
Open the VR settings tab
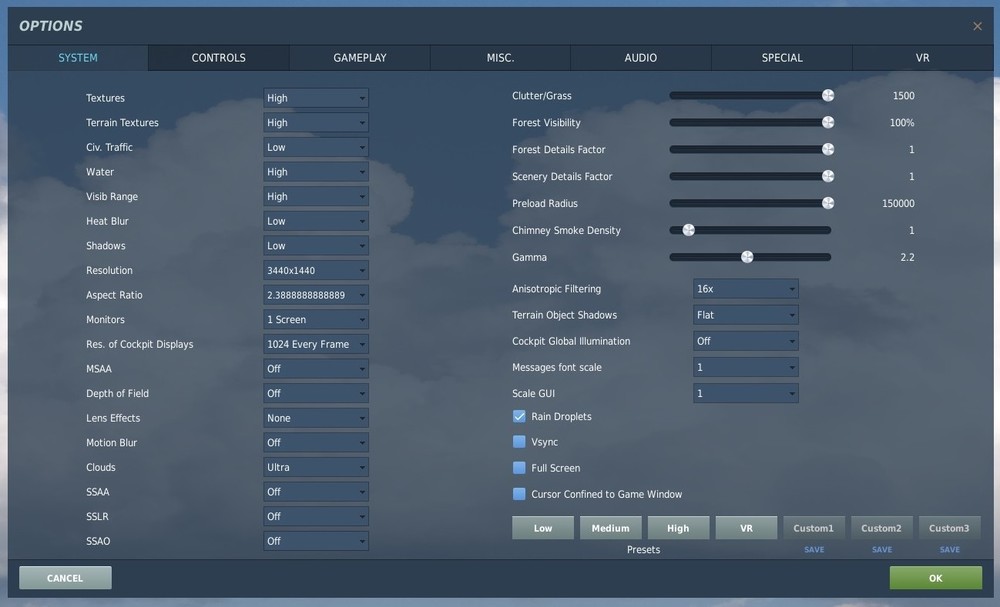coord(921,57)
